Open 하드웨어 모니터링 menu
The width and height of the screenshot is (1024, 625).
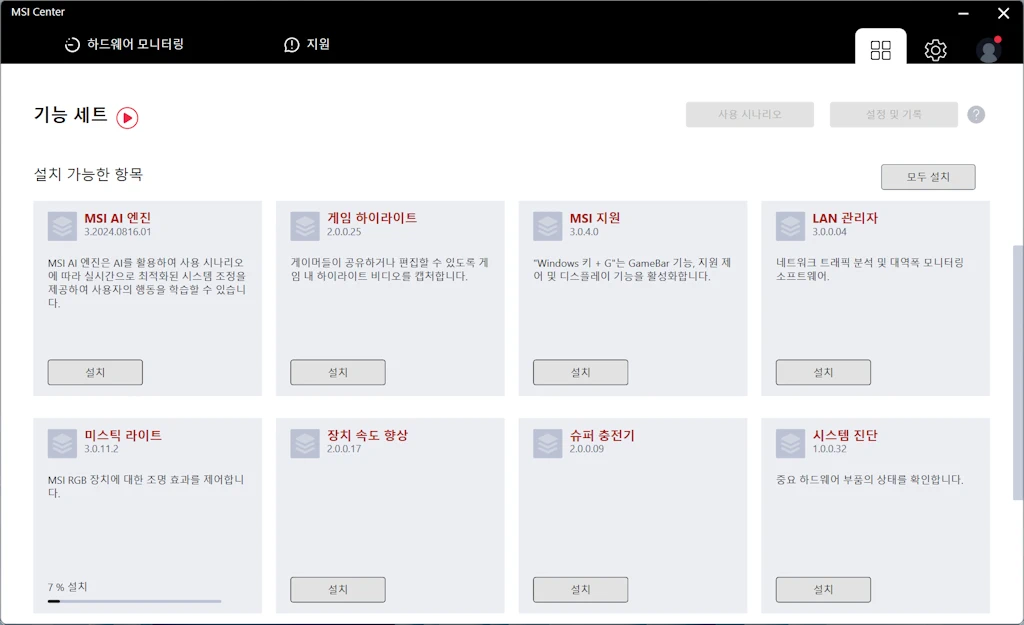(x=124, y=44)
